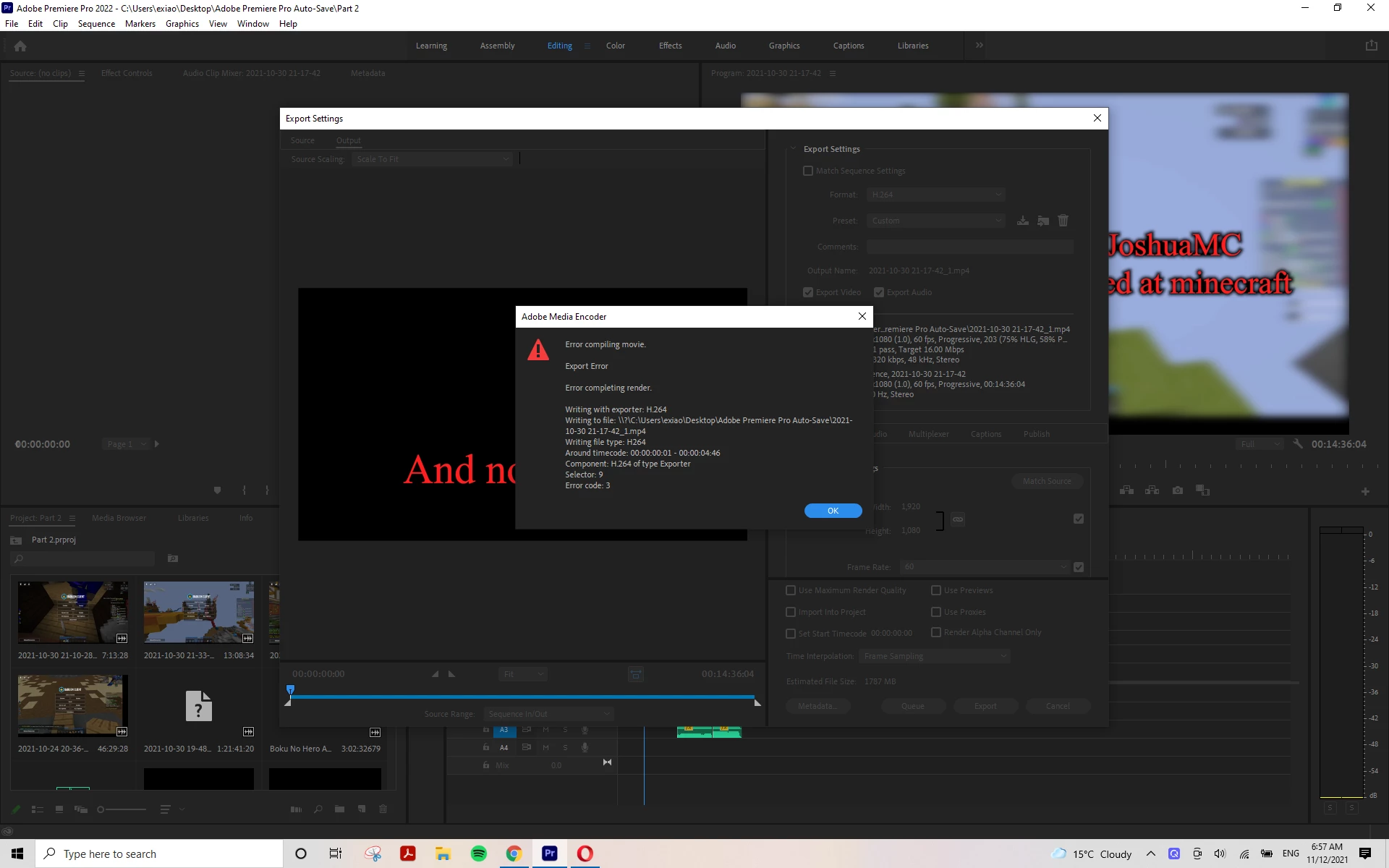Show more workspaces overflow chevron

pyautogui.click(x=979, y=45)
